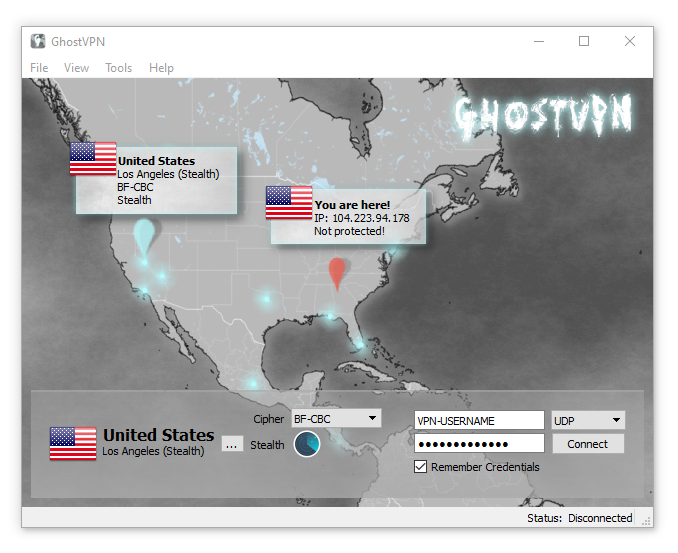Open server selection with the '...' button

coord(232,444)
